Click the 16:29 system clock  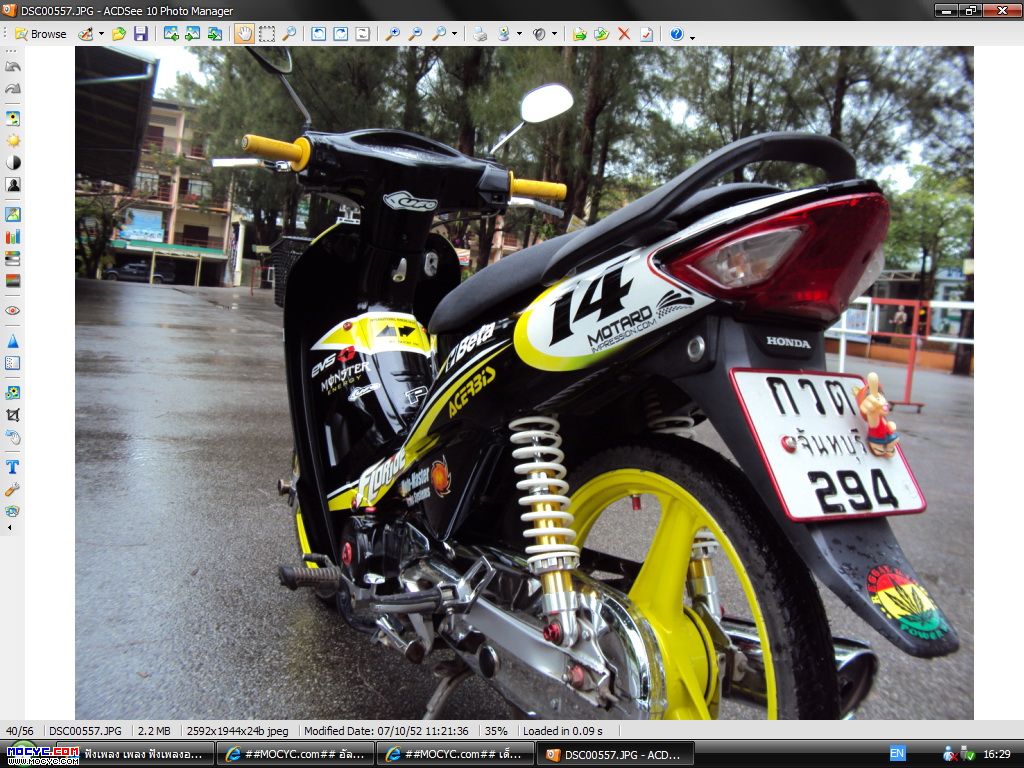[997, 754]
